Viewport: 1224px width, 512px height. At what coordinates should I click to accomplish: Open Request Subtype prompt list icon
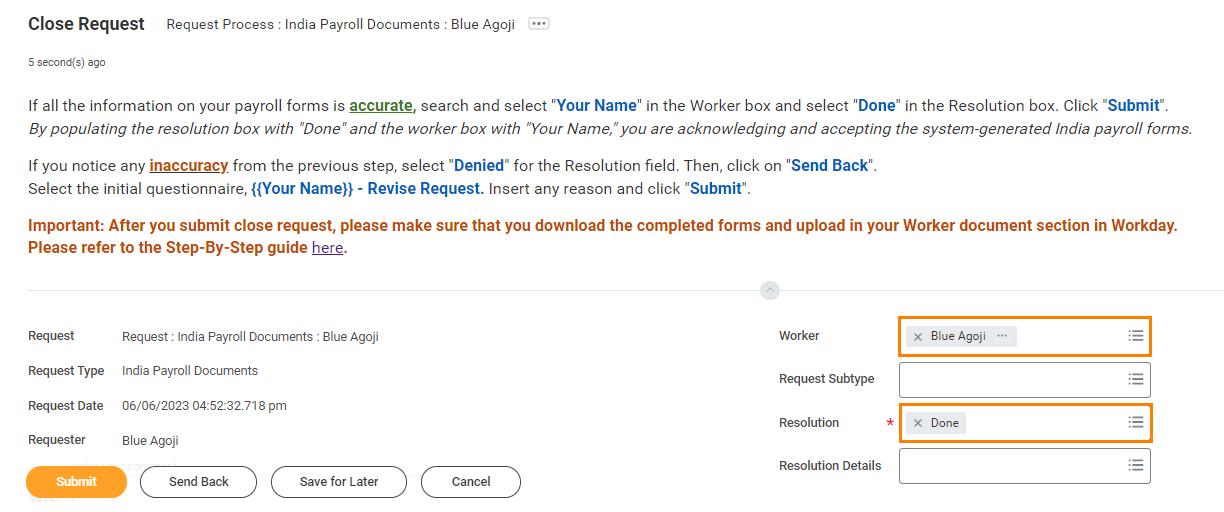tap(1135, 379)
